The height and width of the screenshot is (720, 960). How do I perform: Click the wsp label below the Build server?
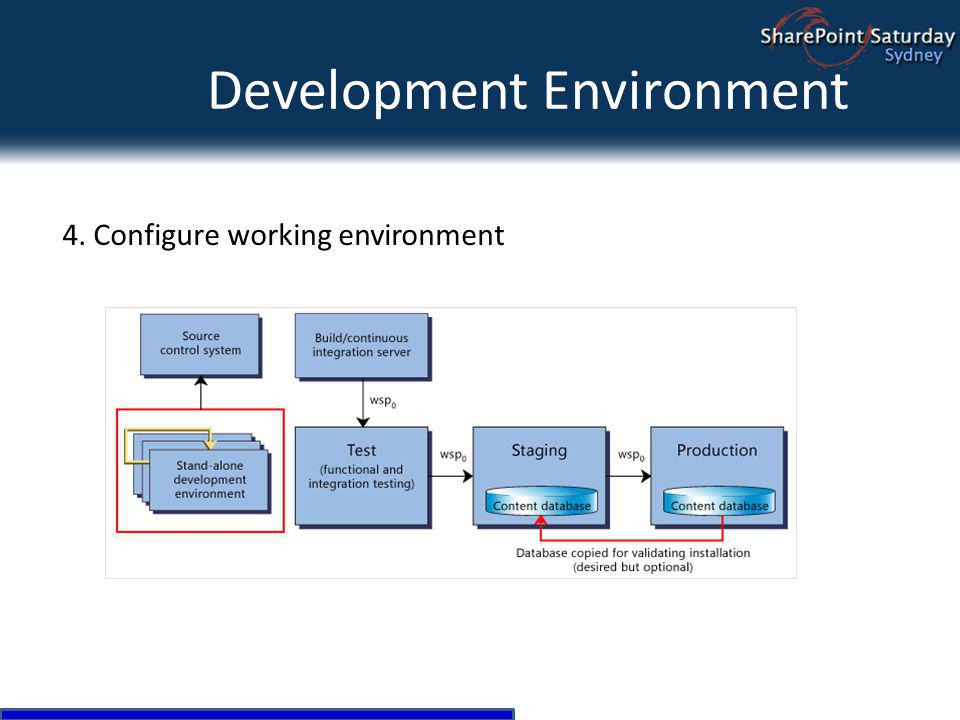click(x=383, y=401)
